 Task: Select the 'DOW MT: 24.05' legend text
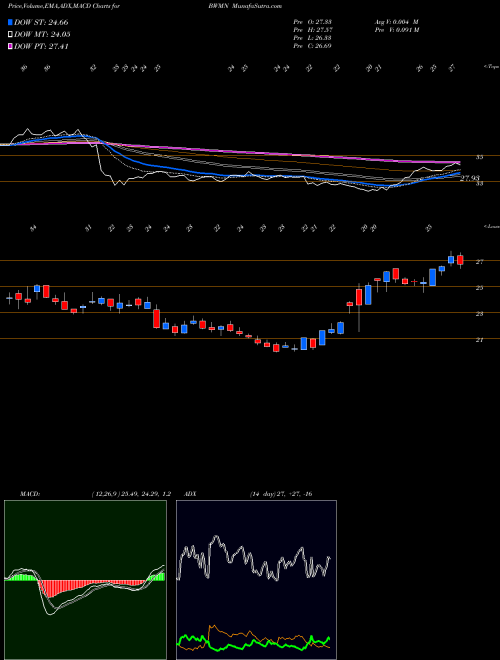tap(42, 35)
